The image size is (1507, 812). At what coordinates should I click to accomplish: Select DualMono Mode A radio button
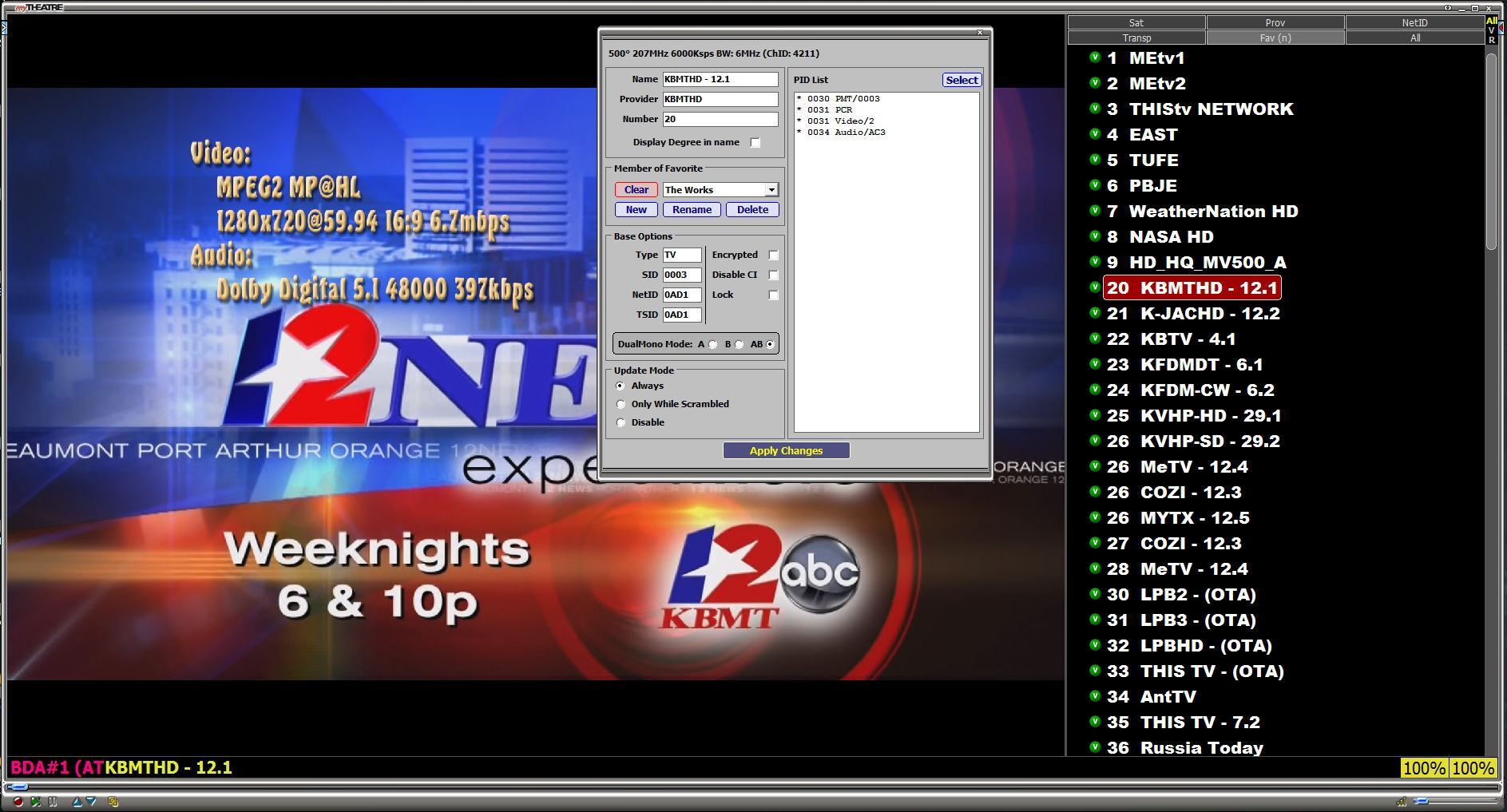click(713, 344)
